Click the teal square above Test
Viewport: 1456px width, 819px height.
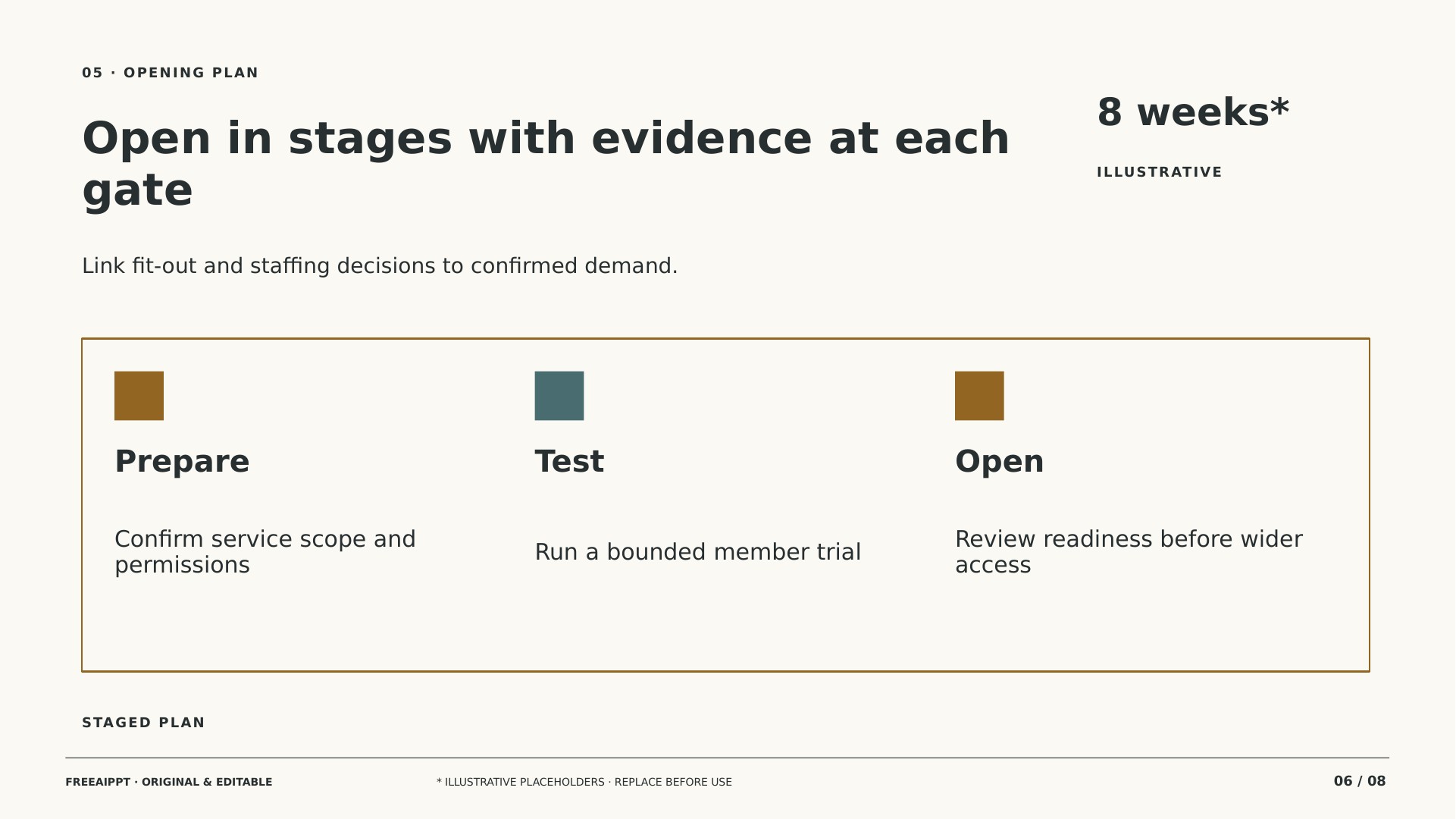pyautogui.click(x=559, y=396)
